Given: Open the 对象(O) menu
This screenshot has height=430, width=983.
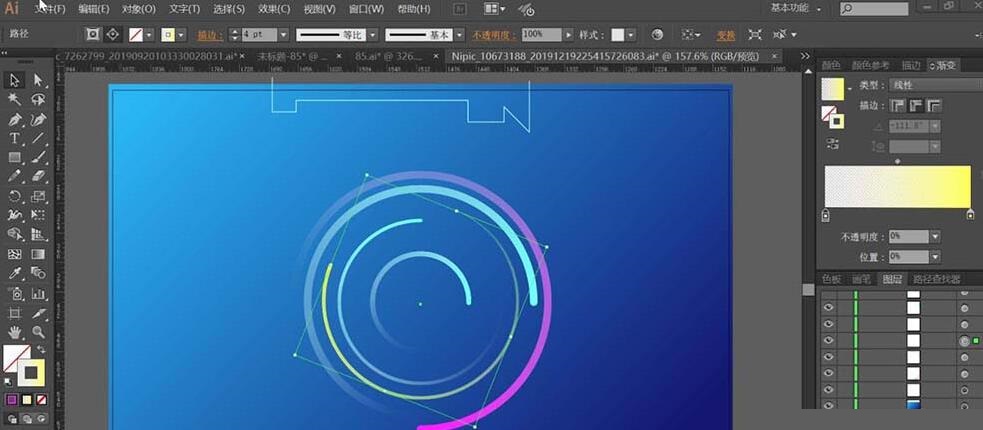Looking at the screenshot, I should [x=139, y=9].
